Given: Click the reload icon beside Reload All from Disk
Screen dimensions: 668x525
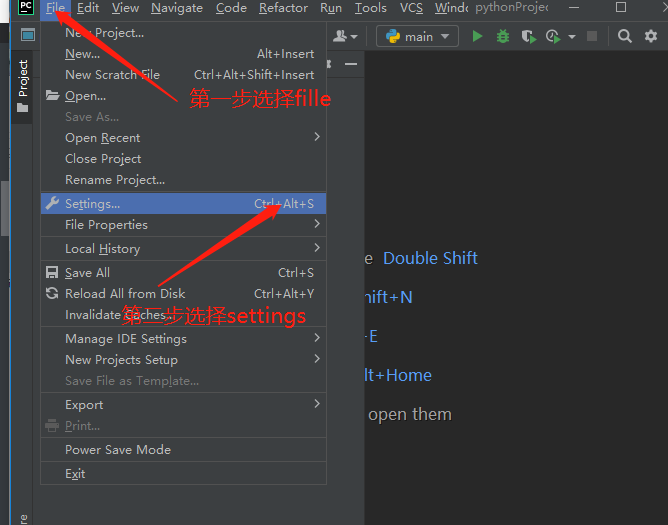Looking at the screenshot, I should tap(52, 293).
